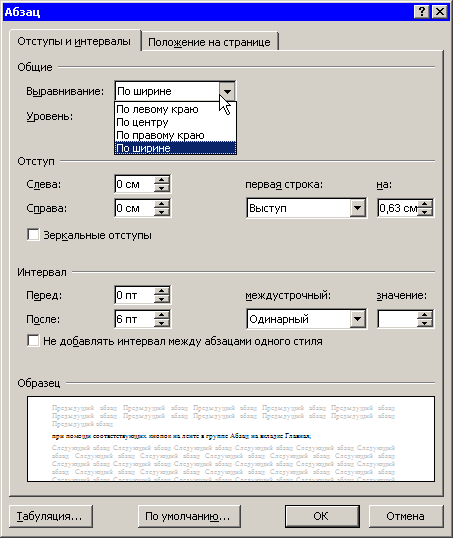
Task: Click the empty значение spacing field
Action: coord(398,319)
